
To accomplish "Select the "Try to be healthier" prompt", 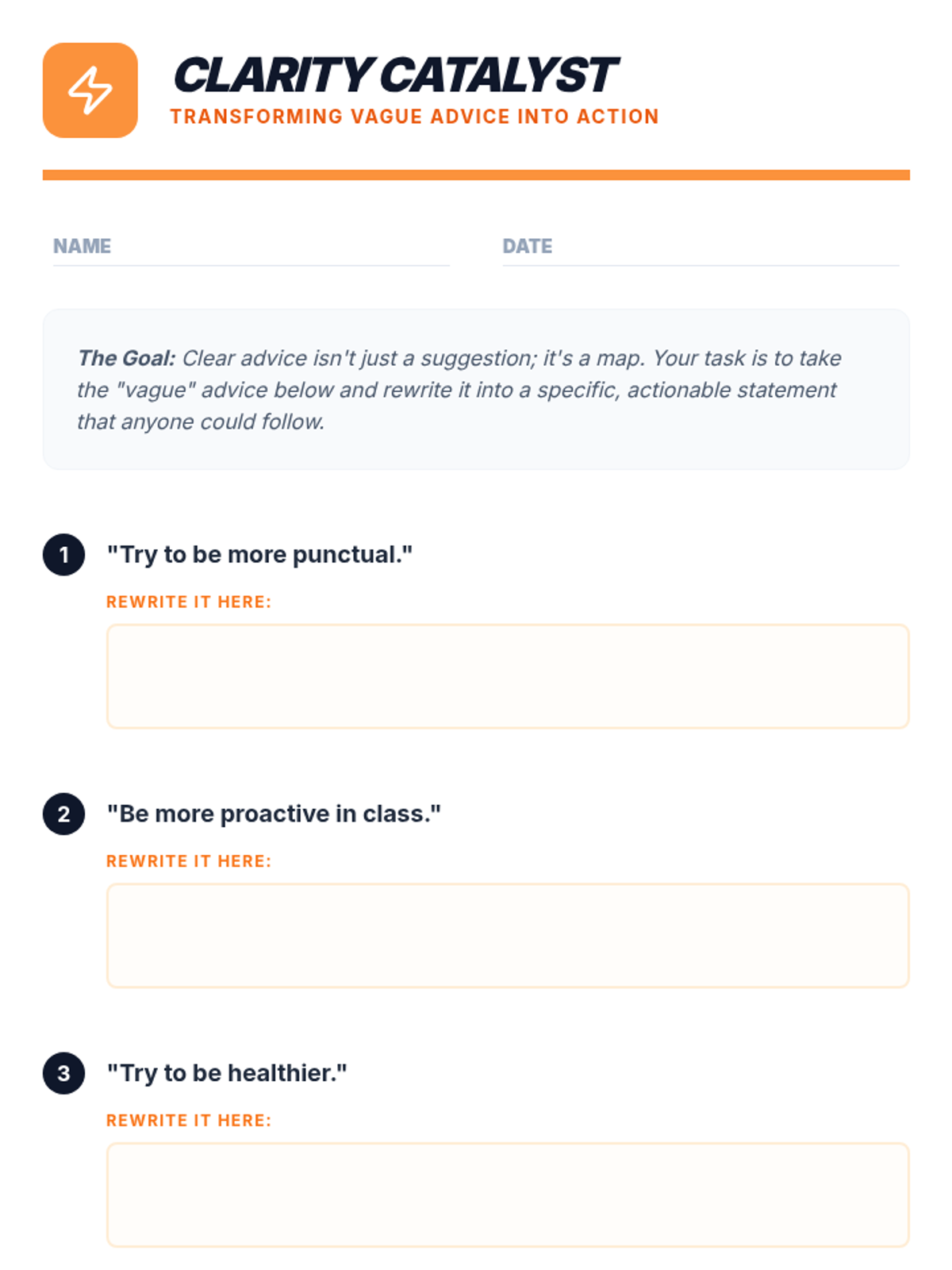I will [227, 1073].
